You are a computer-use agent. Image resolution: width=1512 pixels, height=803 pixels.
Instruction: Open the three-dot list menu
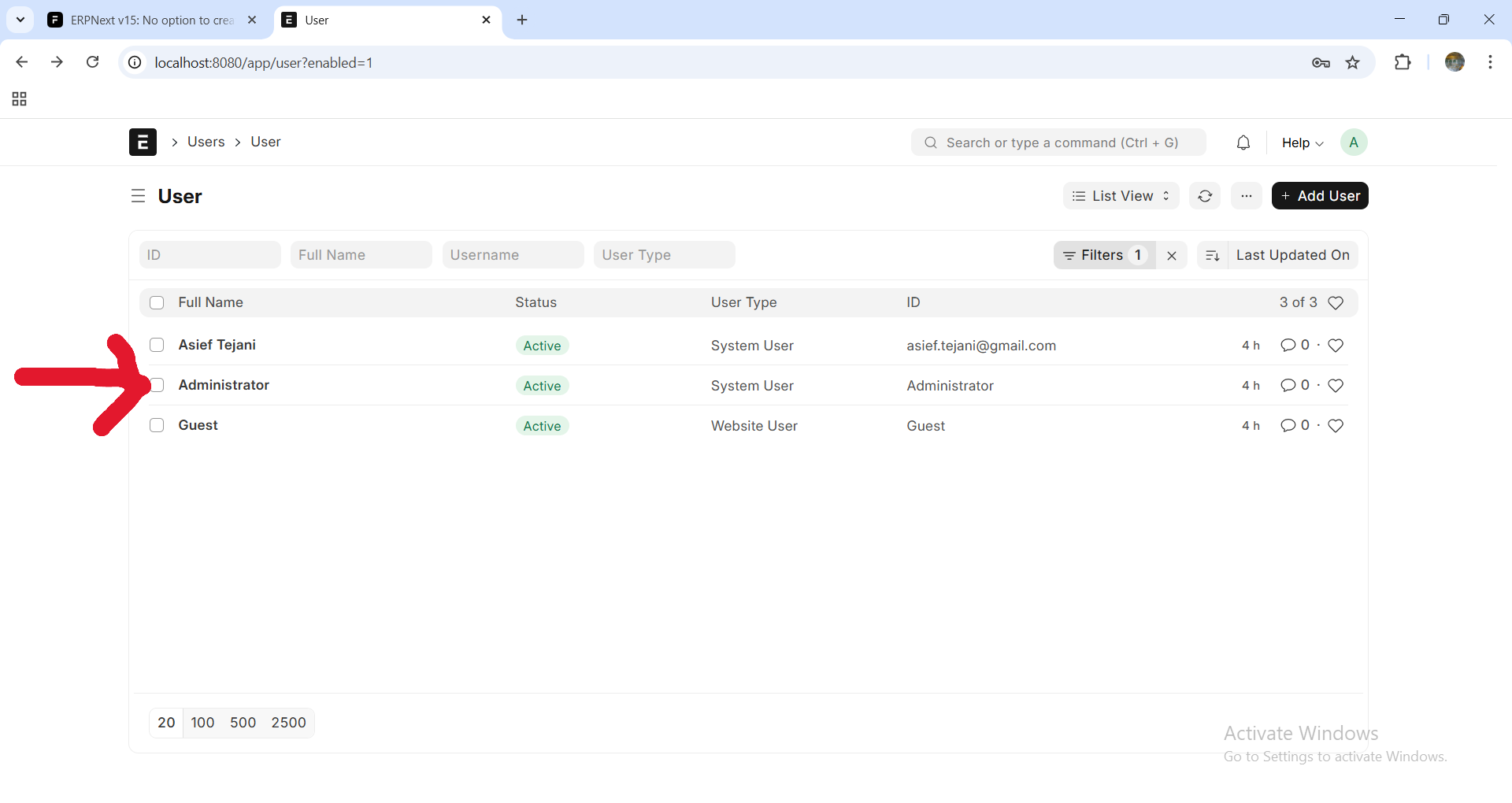1246,196
